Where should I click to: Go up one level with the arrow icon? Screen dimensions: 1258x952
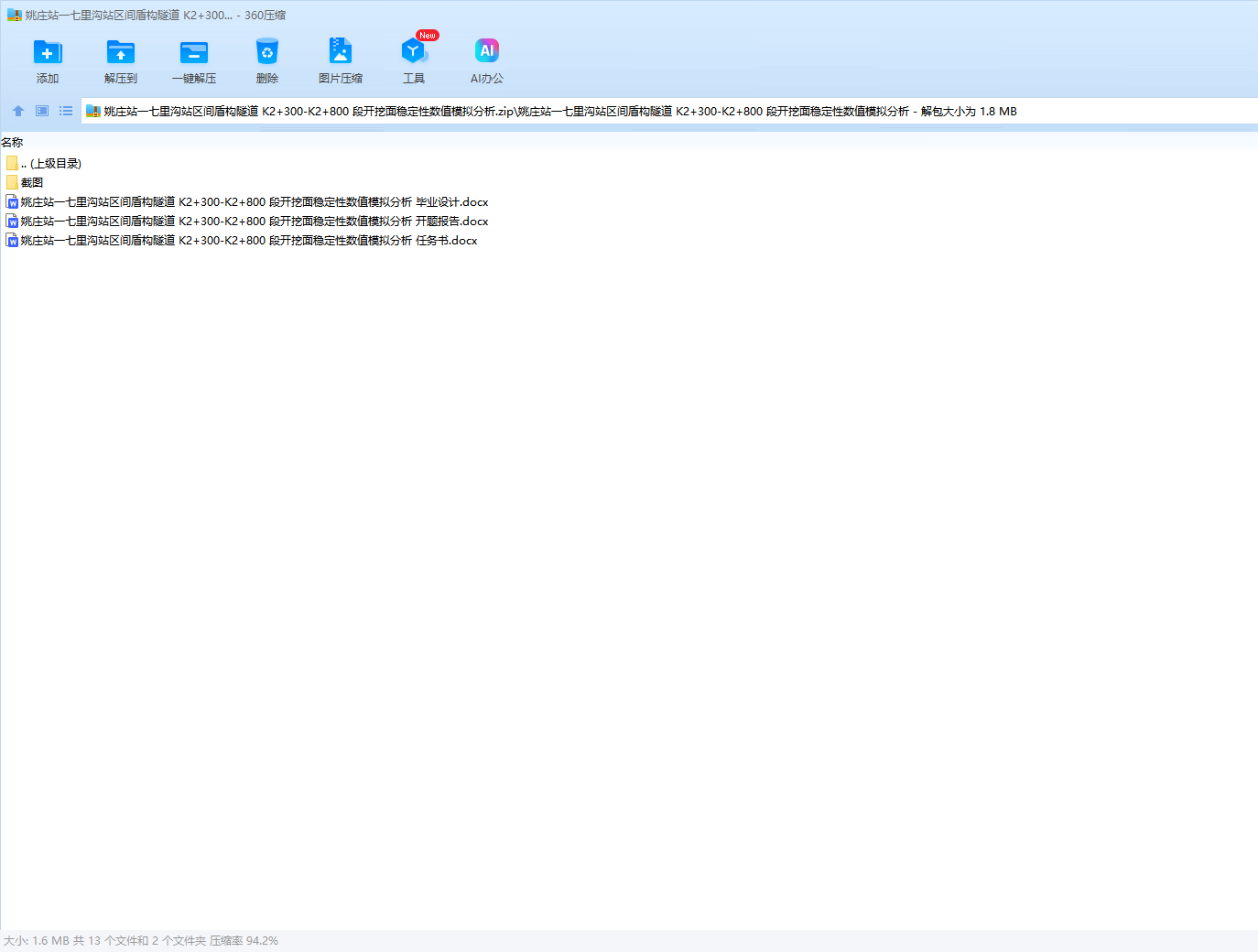coord(18,111)
